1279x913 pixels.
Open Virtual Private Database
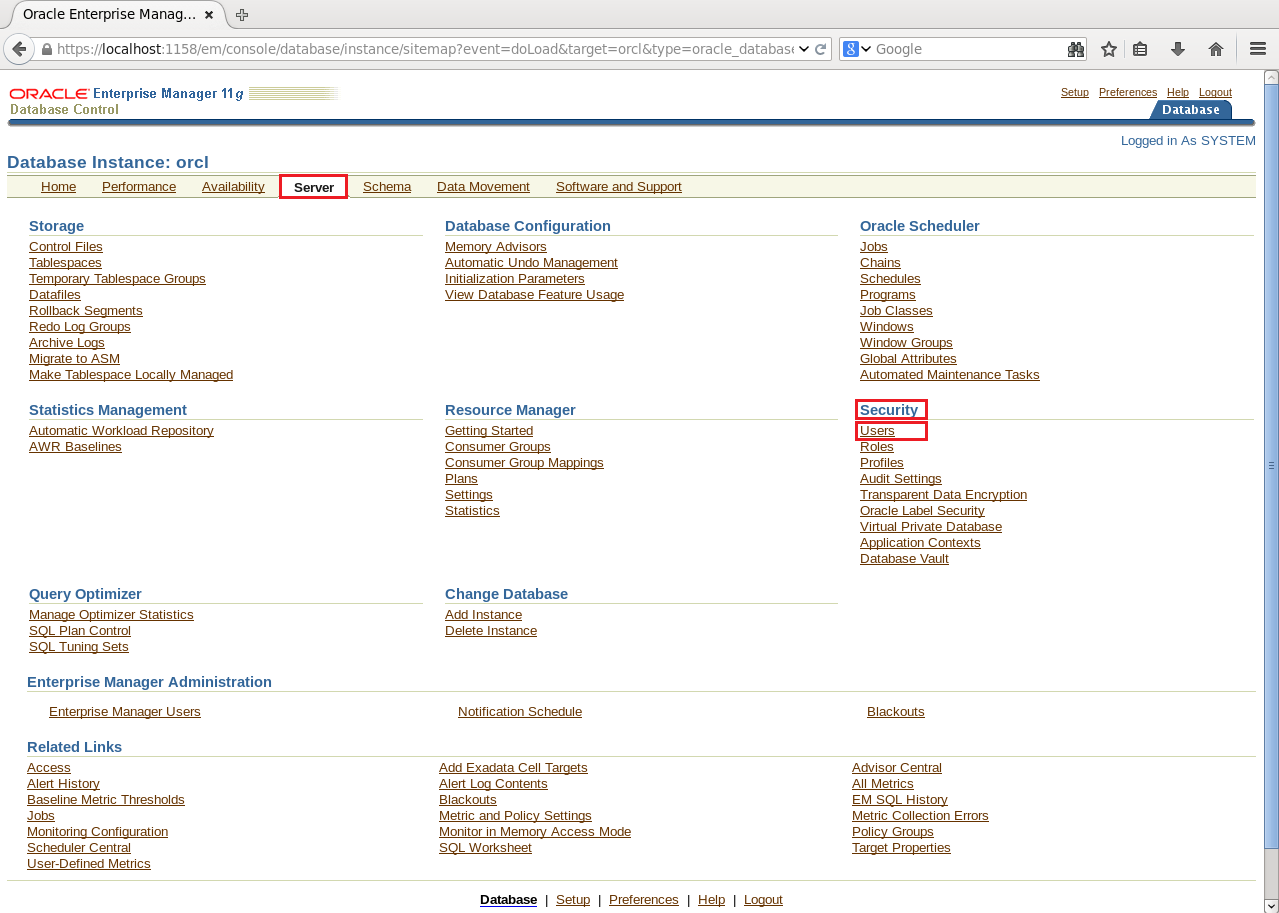[x=931, y=527]
